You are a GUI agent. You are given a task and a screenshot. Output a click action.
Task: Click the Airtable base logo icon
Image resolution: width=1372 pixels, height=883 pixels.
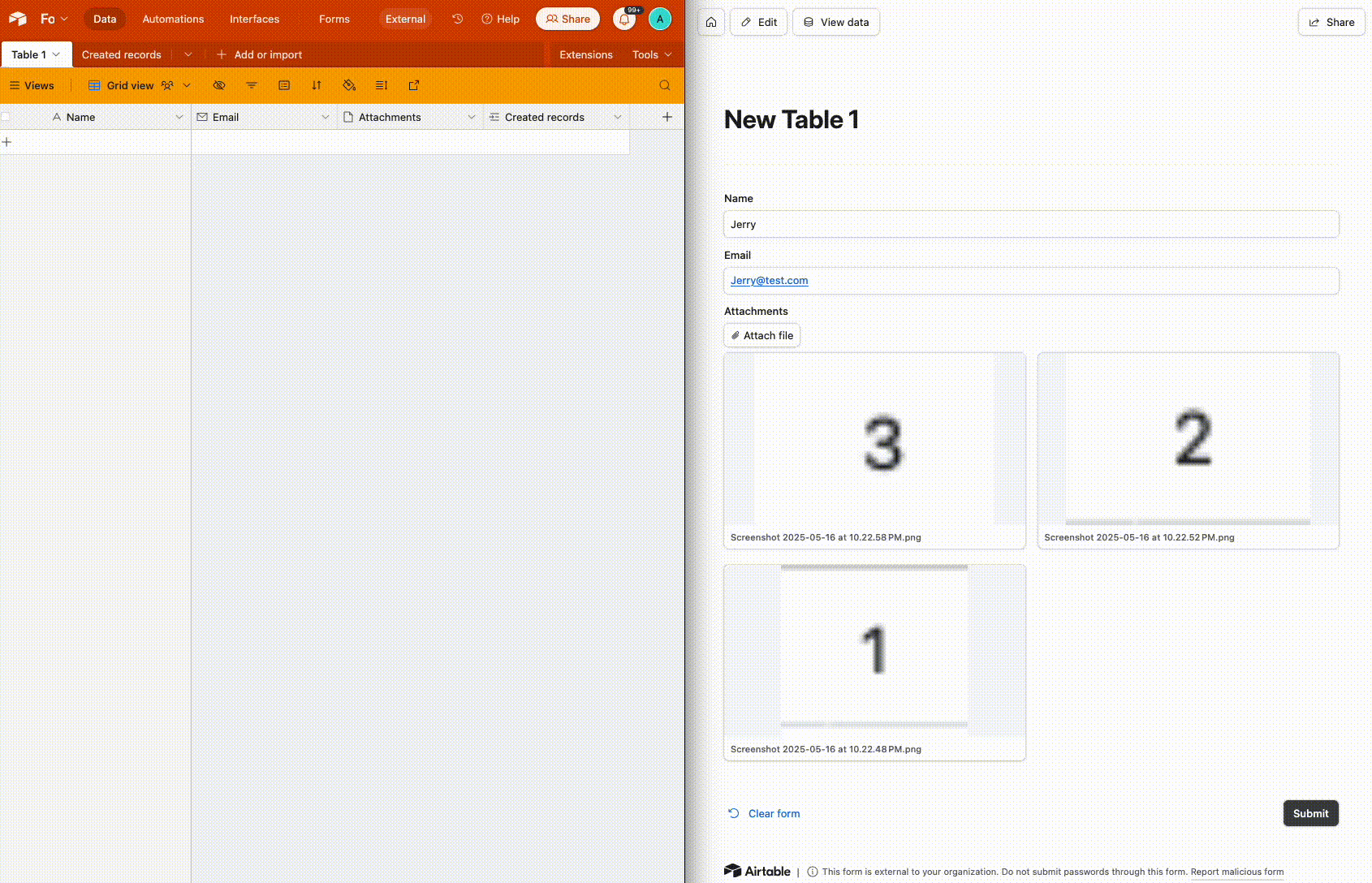tap(18, 19)
